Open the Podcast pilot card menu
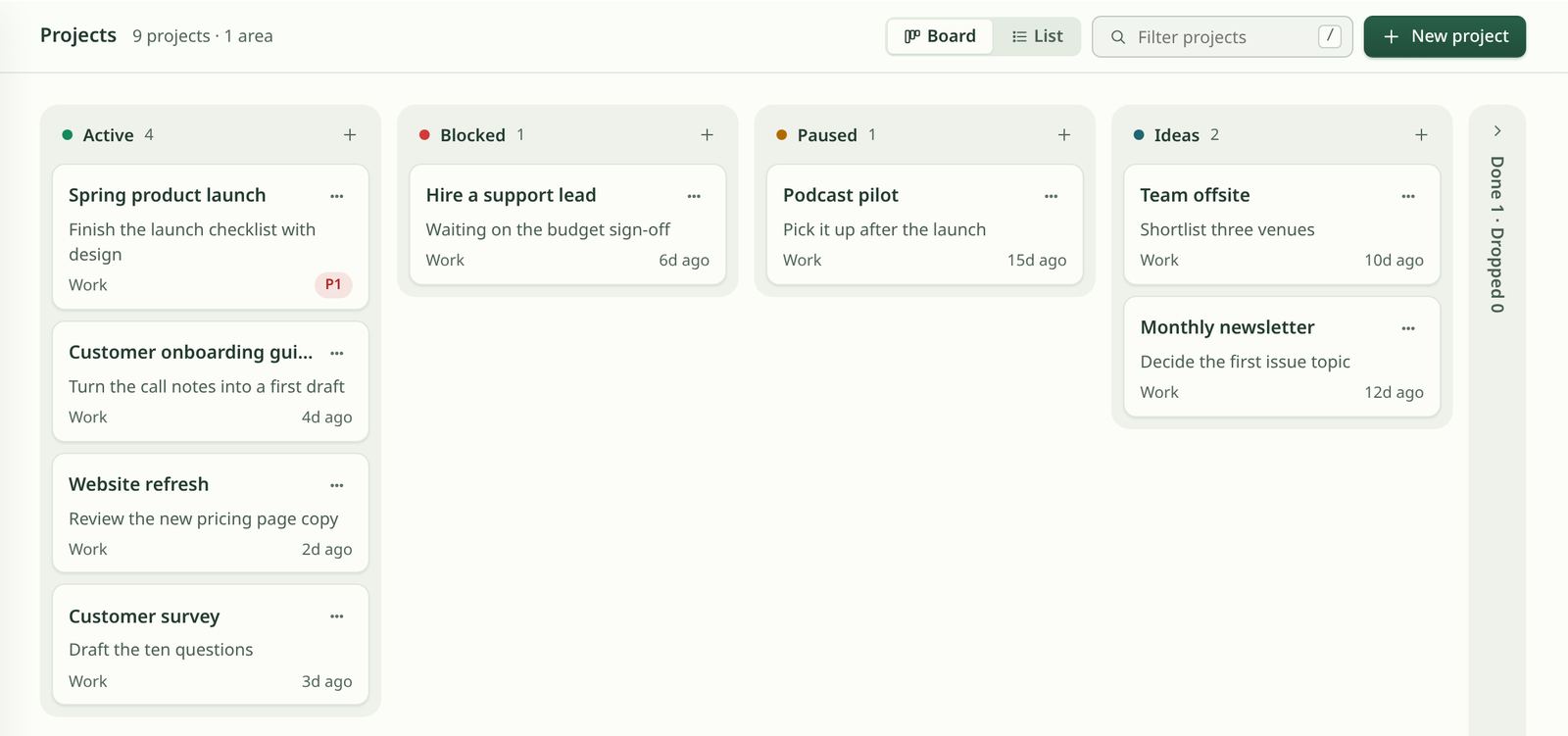Image resolution: width=1568 pixels, height=736 pixels. click(x=1052, y=196)
